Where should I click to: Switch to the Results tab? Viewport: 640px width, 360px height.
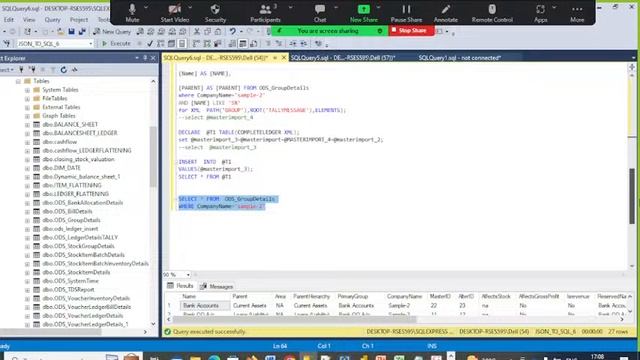(180, 286)
